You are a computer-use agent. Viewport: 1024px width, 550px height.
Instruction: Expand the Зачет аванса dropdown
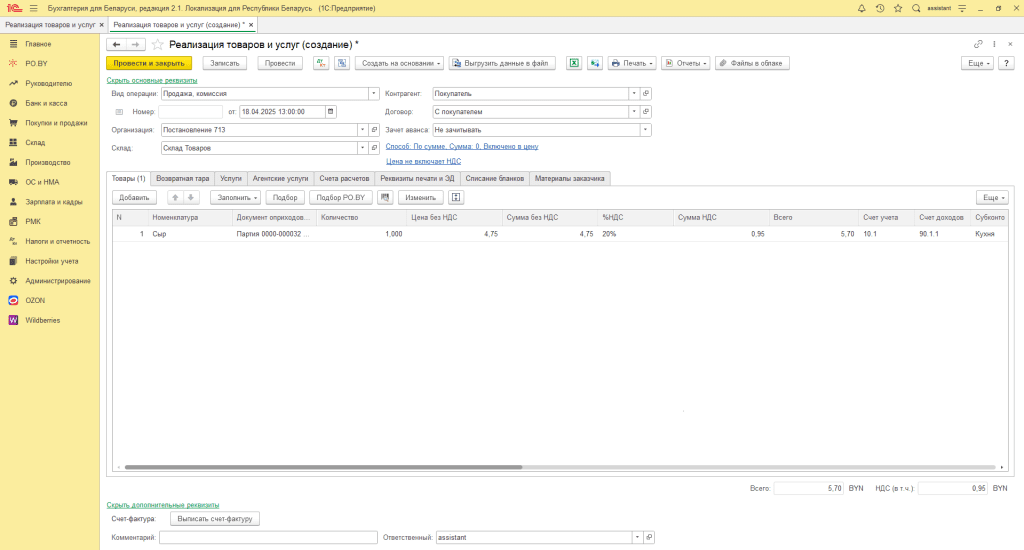[645, 129]
